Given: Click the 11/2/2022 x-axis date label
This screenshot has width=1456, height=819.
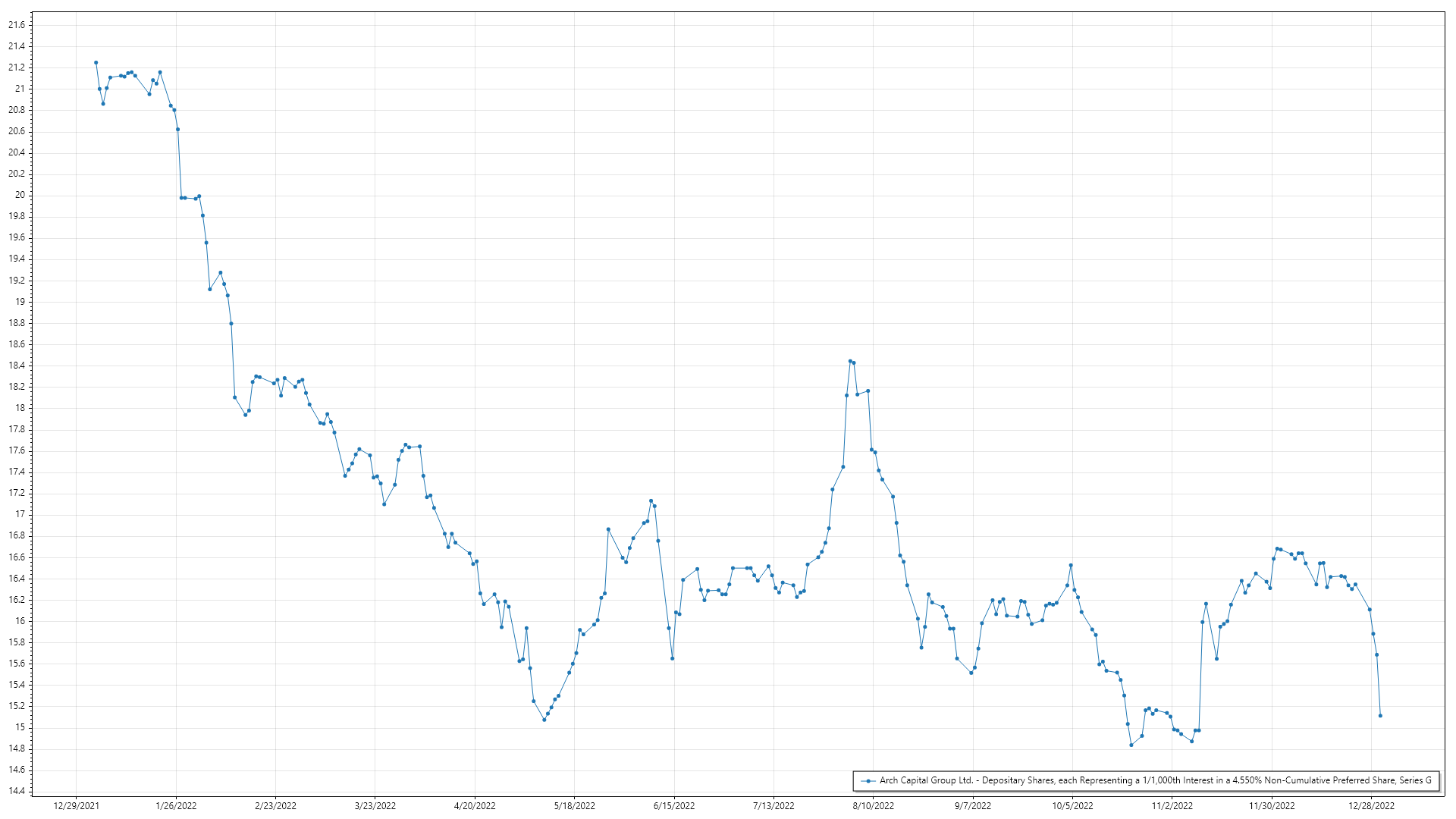Looking at the screenshot, I should pyautogui.click(x=1172, y=806).
